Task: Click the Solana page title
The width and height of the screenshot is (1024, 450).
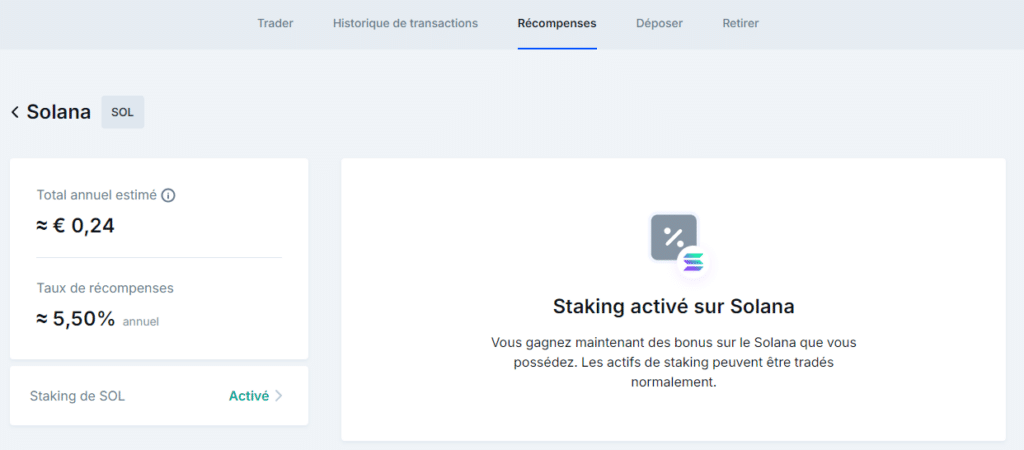Action: click(58, 112)
